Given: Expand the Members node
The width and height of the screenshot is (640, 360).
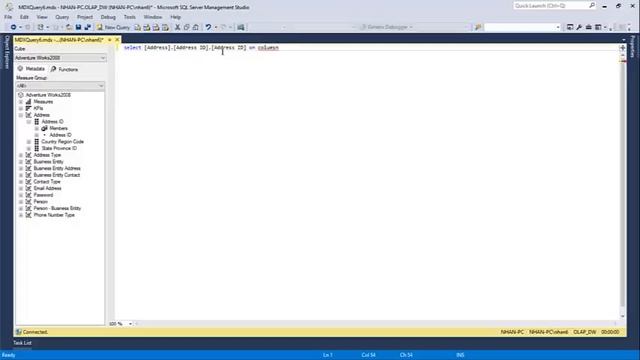Looking at the screenshot, I should pos(37,129).
